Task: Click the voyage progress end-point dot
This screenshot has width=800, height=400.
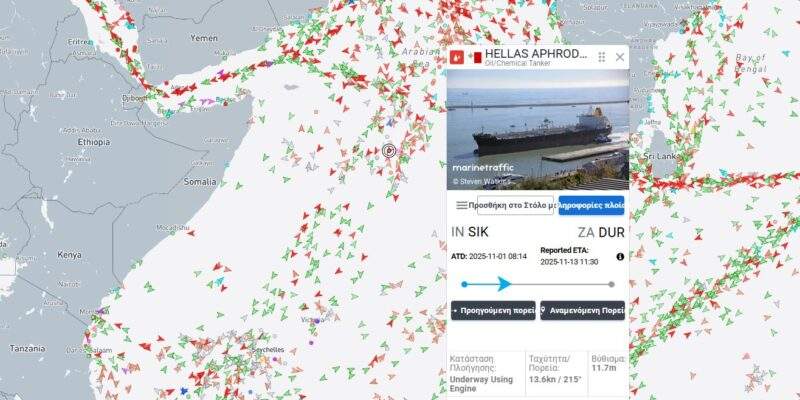Action: [611, 284]
